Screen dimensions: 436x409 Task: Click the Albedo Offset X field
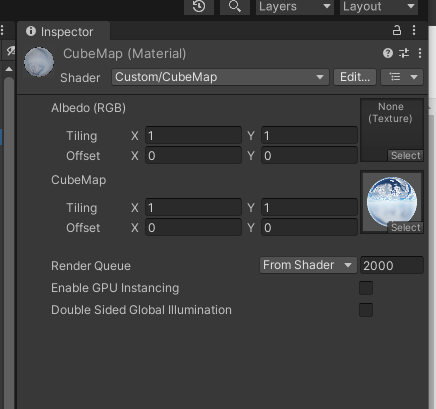pos(193,156)
